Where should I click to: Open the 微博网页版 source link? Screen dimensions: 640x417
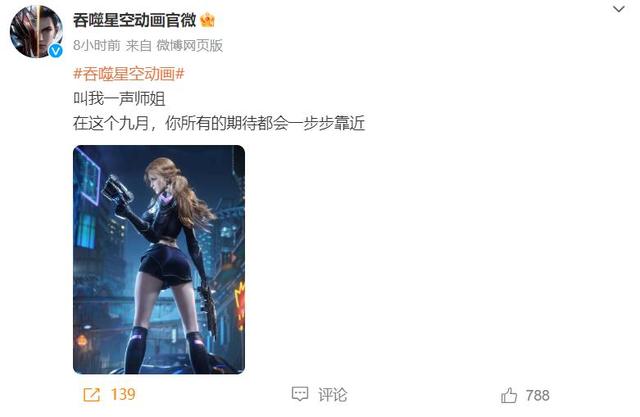[189, 45]
